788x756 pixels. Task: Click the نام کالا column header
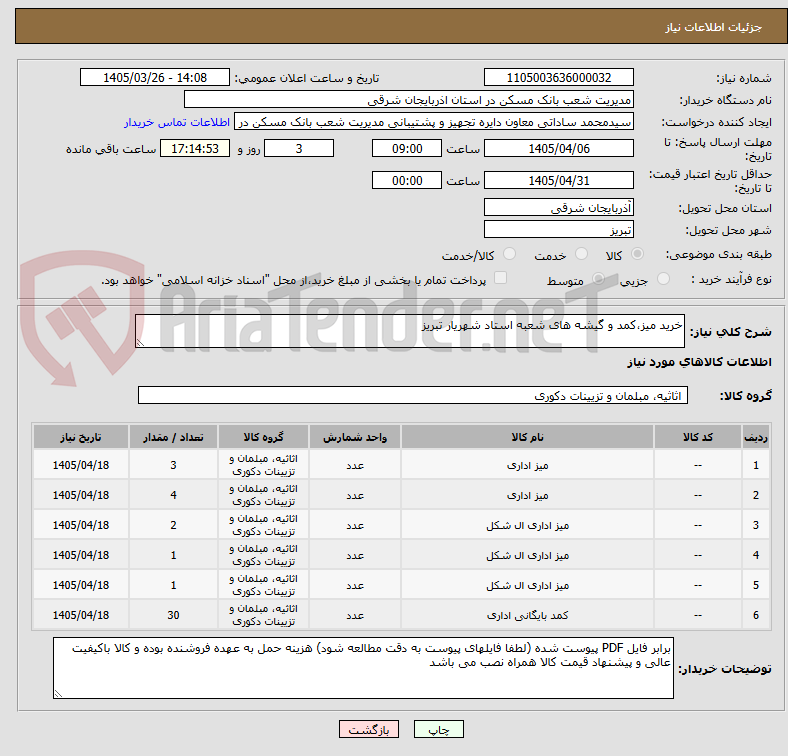(x=527, y=437)
